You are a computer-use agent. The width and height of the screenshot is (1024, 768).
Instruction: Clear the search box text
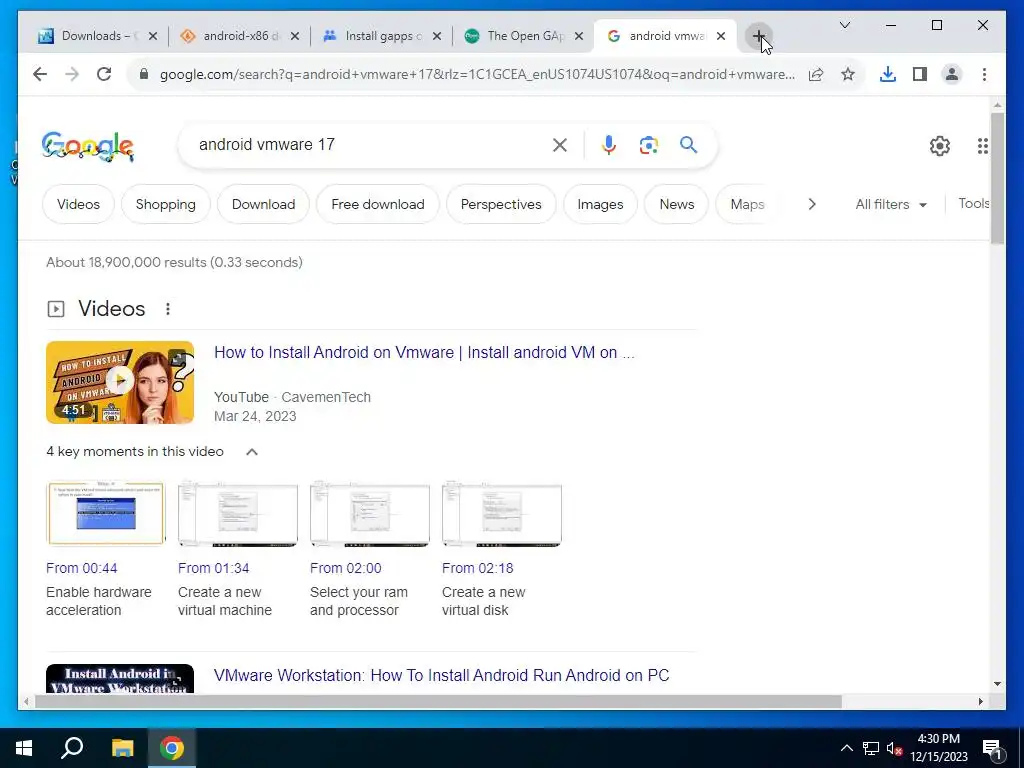(560, 145)
